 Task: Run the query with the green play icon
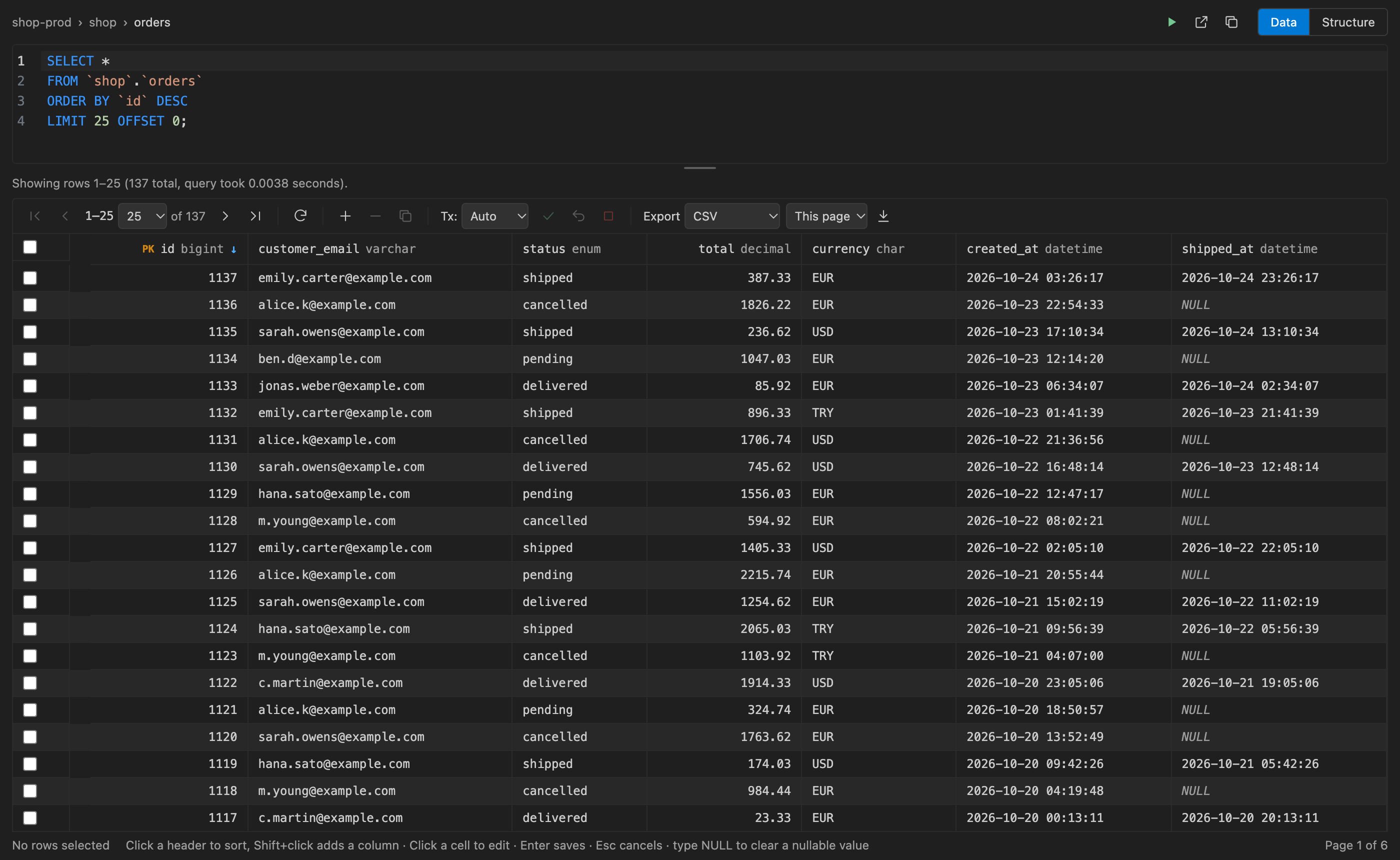[1171, 22]
